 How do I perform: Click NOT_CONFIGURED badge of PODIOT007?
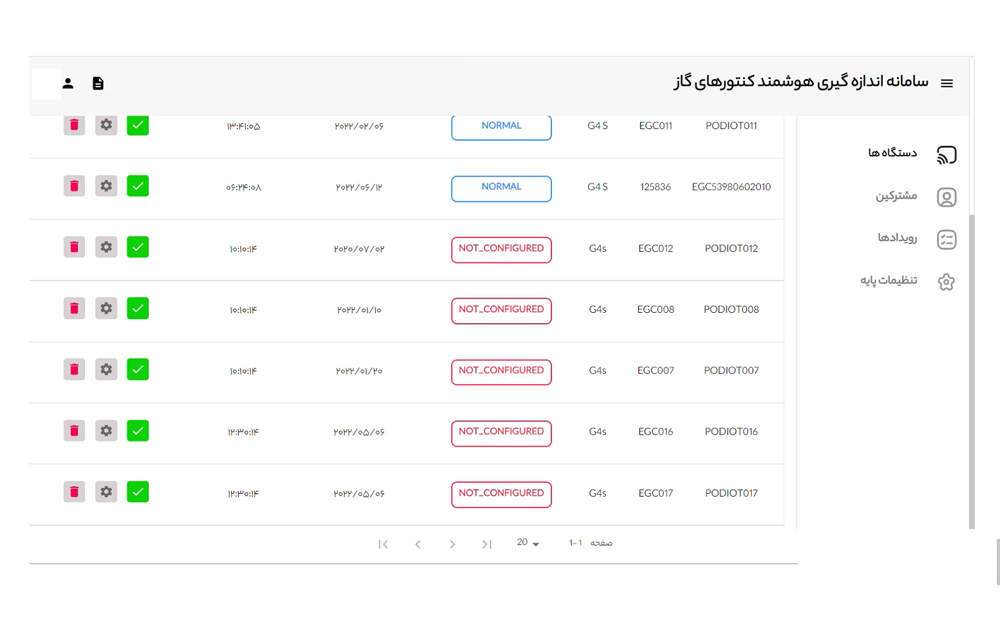coord(501,372)
